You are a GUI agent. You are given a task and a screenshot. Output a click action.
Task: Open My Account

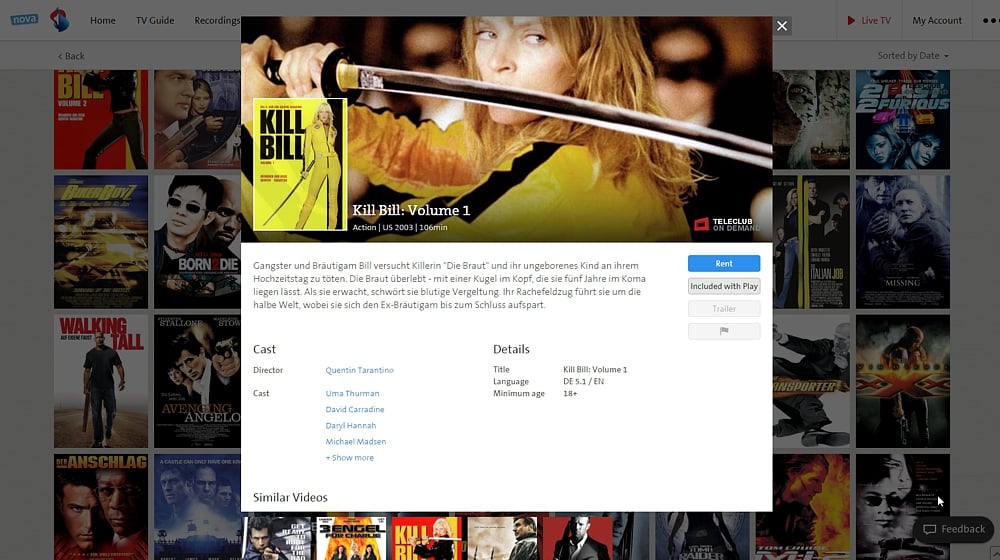(x=937, y=20)
